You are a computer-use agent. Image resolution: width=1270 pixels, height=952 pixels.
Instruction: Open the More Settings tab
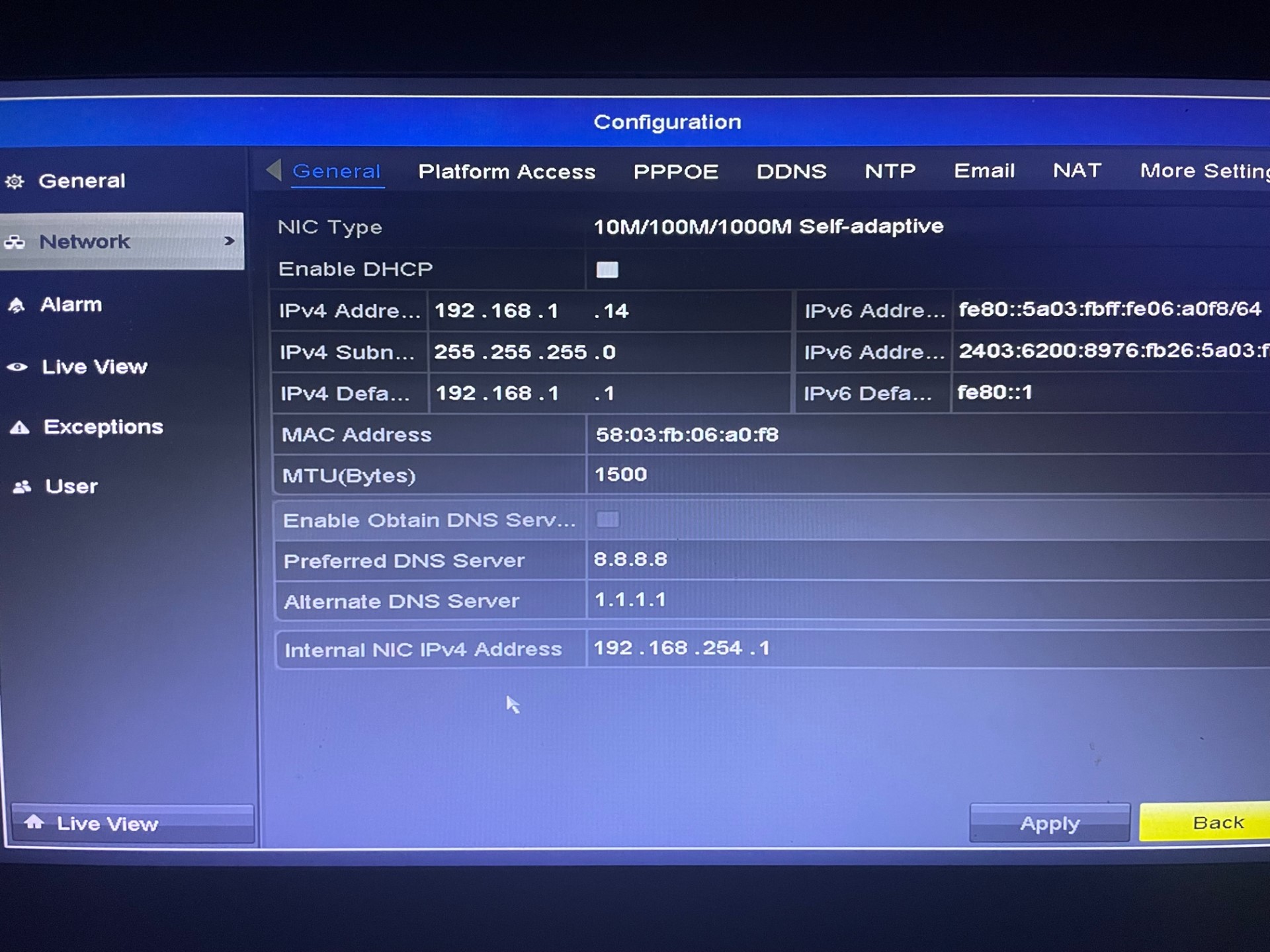(x=1203, y=171)
